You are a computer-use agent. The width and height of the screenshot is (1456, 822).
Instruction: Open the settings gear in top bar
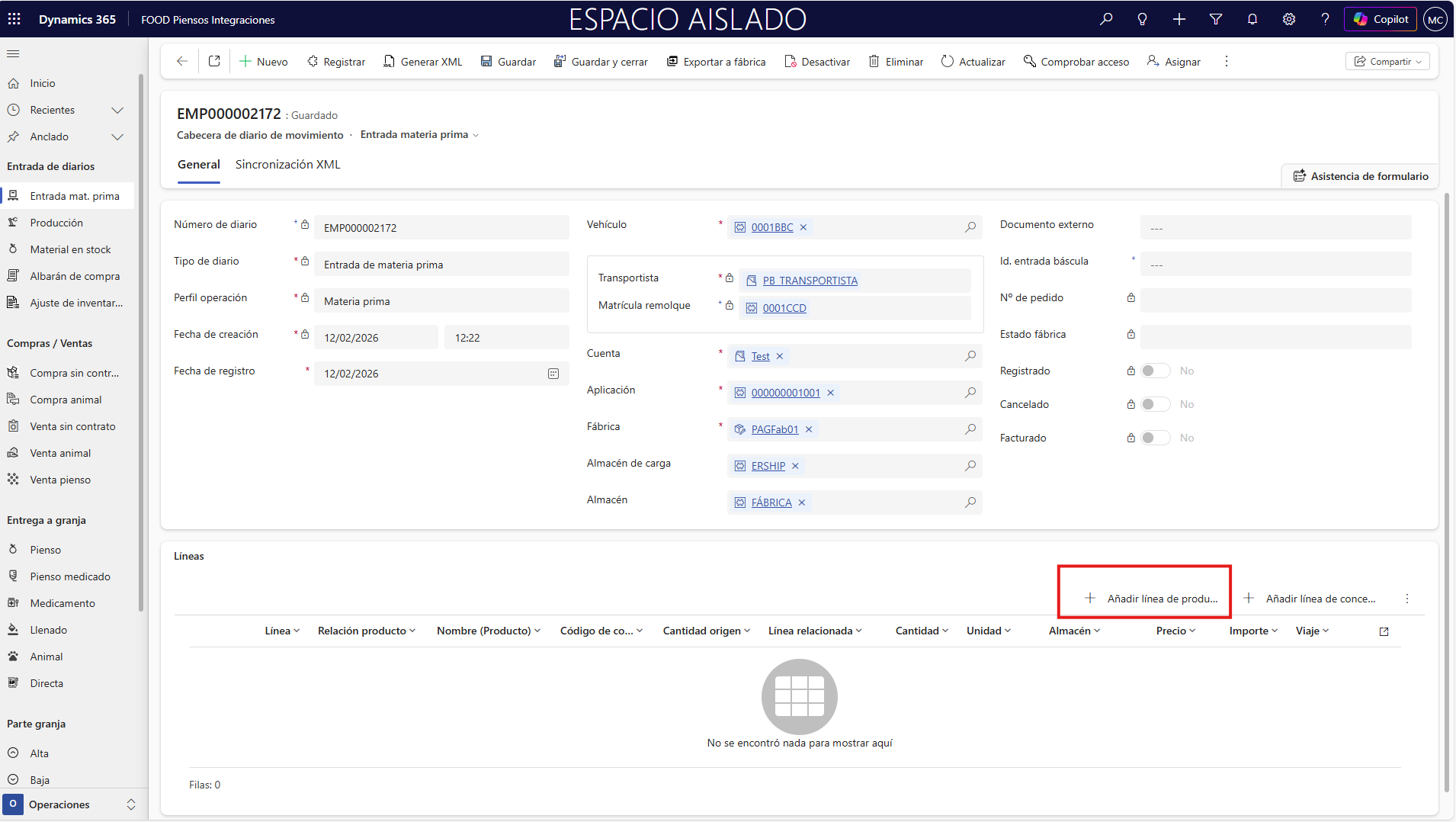(x=1288, y=19)
